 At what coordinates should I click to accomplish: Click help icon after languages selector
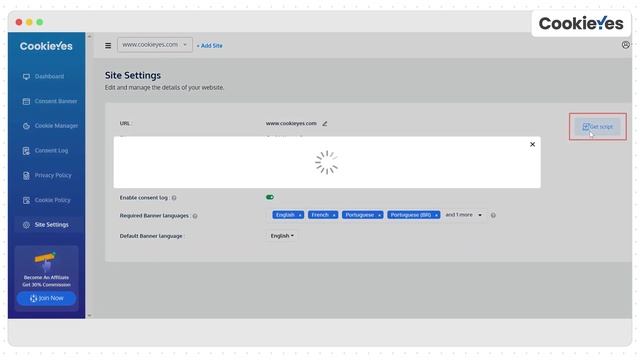493,215
